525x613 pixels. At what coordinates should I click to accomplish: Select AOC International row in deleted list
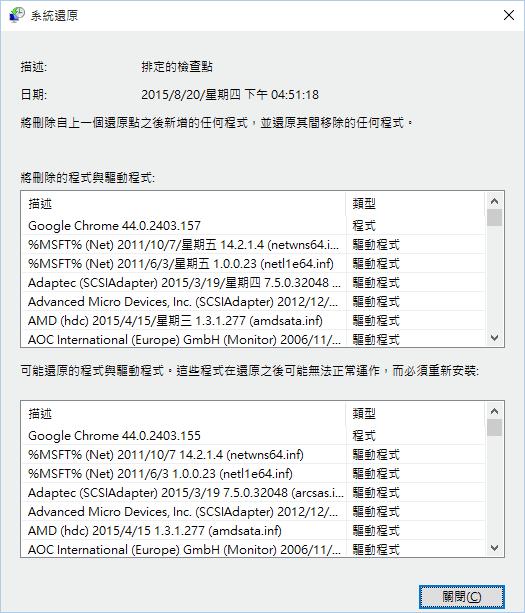pyautogui.click(x=253, y=339)
